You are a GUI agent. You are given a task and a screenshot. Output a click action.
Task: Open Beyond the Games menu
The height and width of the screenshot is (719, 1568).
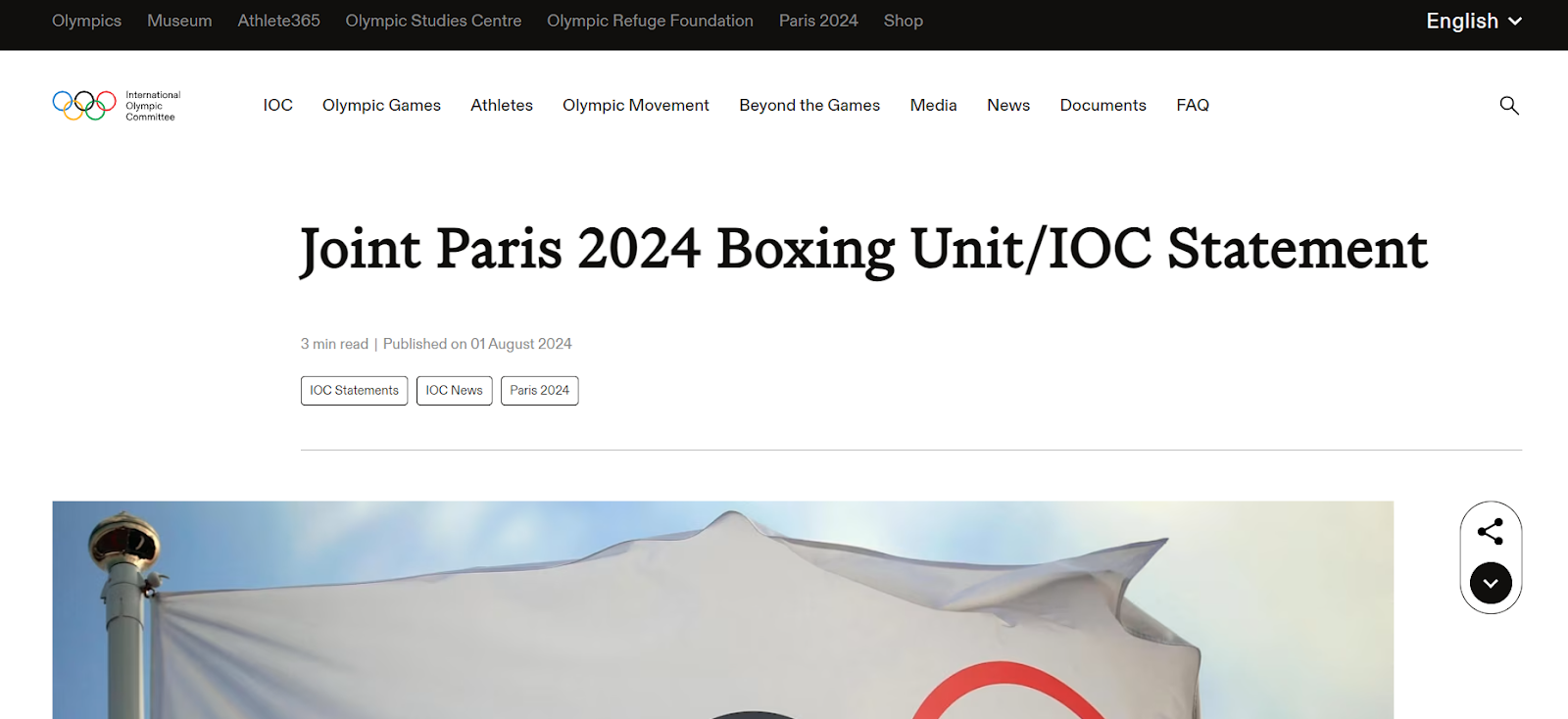click(809, 105)
